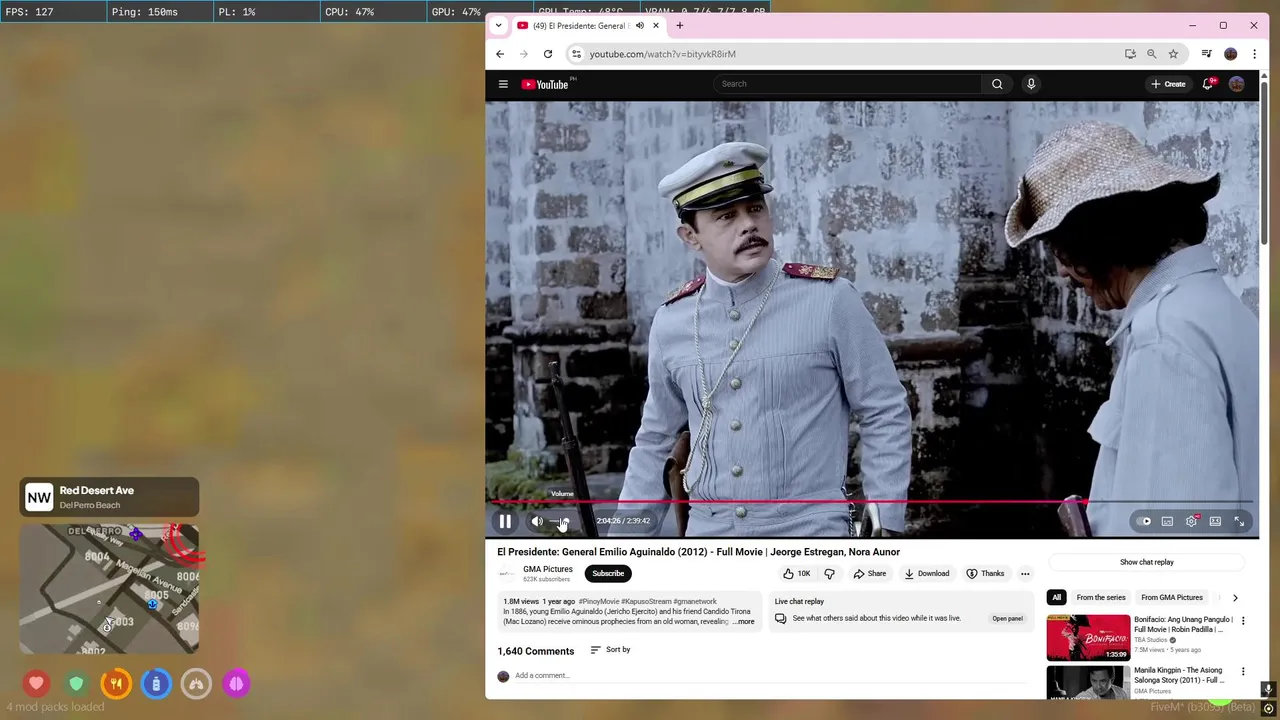Open site information icon in the address bar

click(x=575, y=54)
